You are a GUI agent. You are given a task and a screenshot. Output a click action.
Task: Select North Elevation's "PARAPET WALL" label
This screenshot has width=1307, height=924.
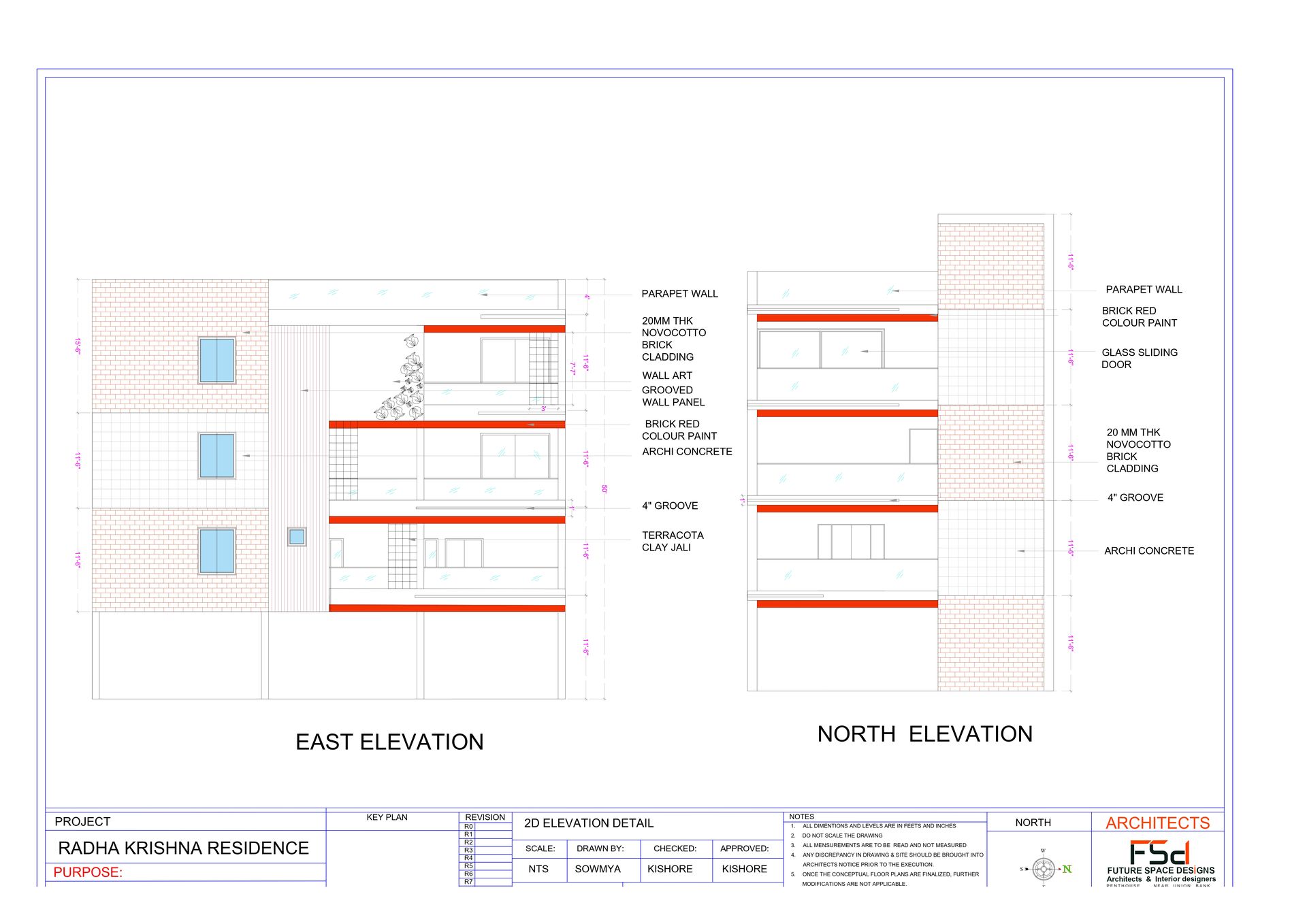tap(1144, 290)
